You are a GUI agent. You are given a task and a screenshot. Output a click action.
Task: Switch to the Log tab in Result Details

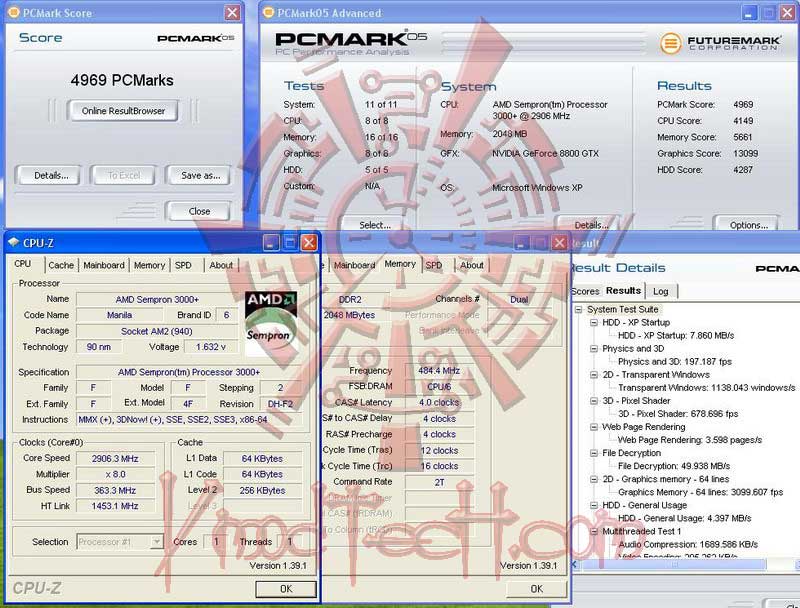pyautogui.click(x=660, y=291)
